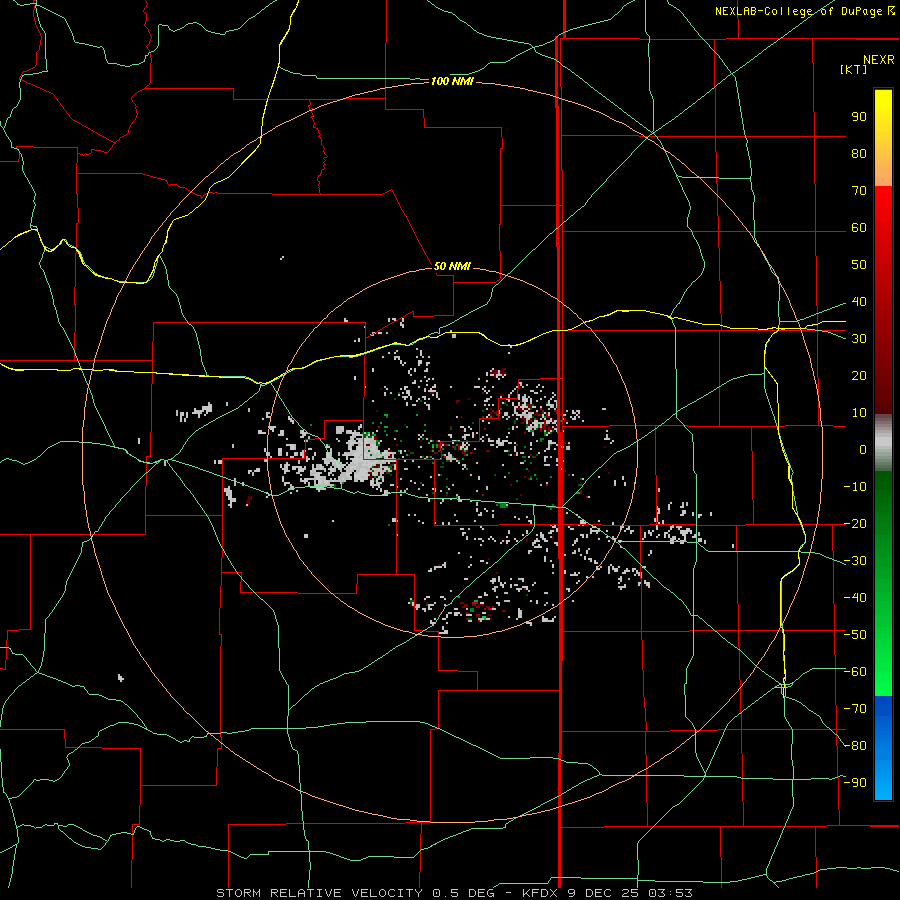This screenshot has height=900, width=900.
Task: Click the 30 value on velocity scale
Action: (859, 339)
